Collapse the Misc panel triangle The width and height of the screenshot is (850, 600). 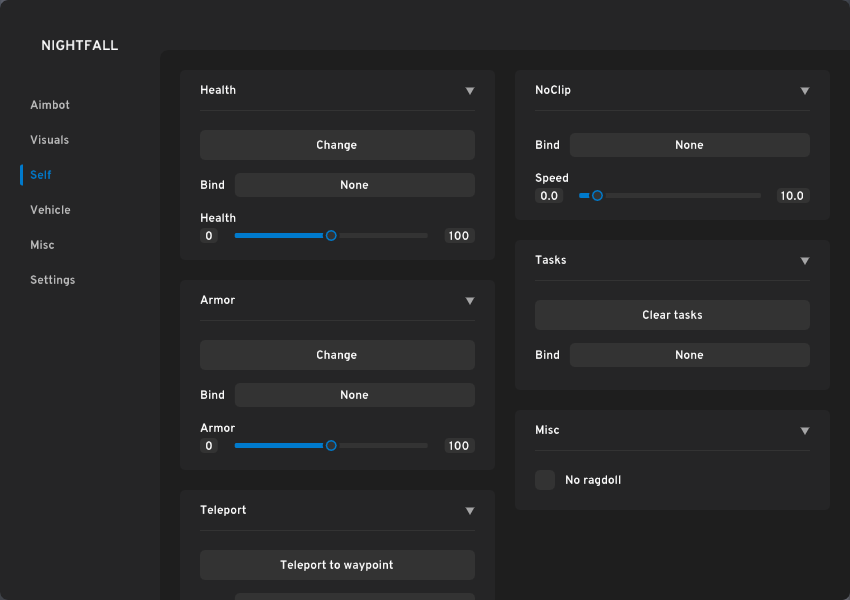[x=805, y=431]
